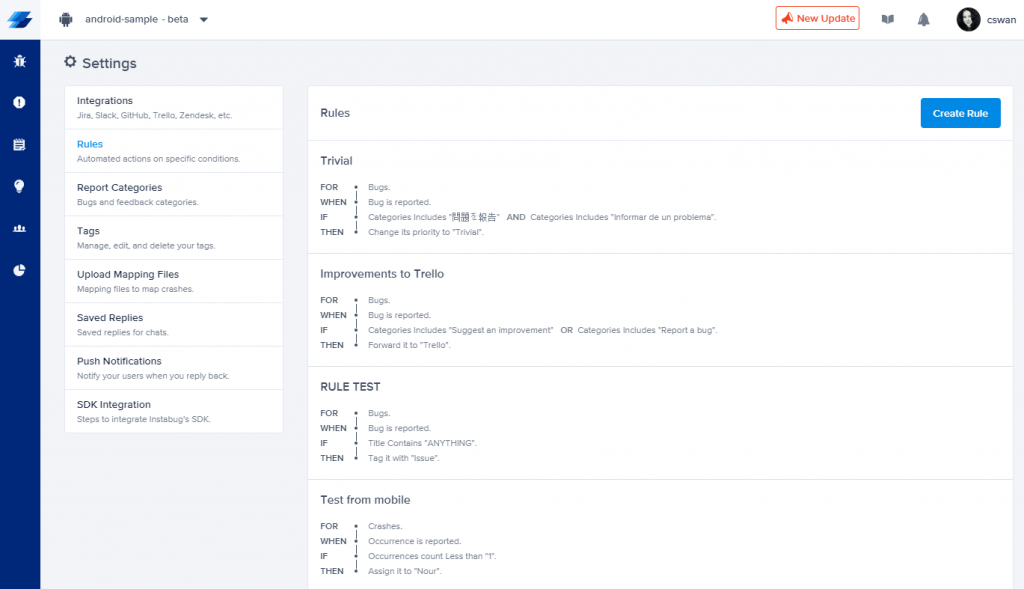1024x589 pixels.
Task: Open the team members icon in the sidebar
Action: 20,229
